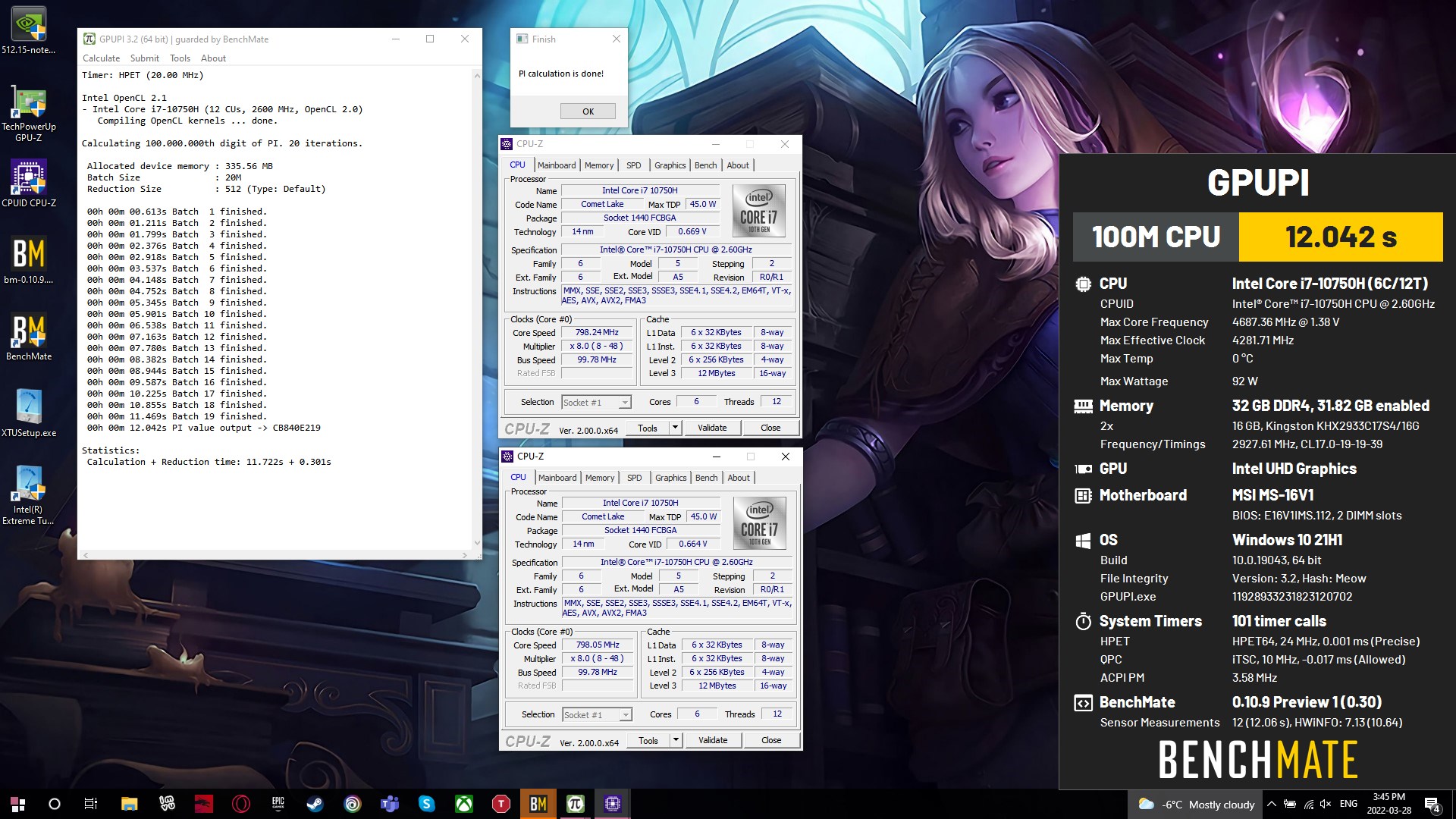
Task: Open the About menu in GPUPI
Action: (x=213, y=58)
